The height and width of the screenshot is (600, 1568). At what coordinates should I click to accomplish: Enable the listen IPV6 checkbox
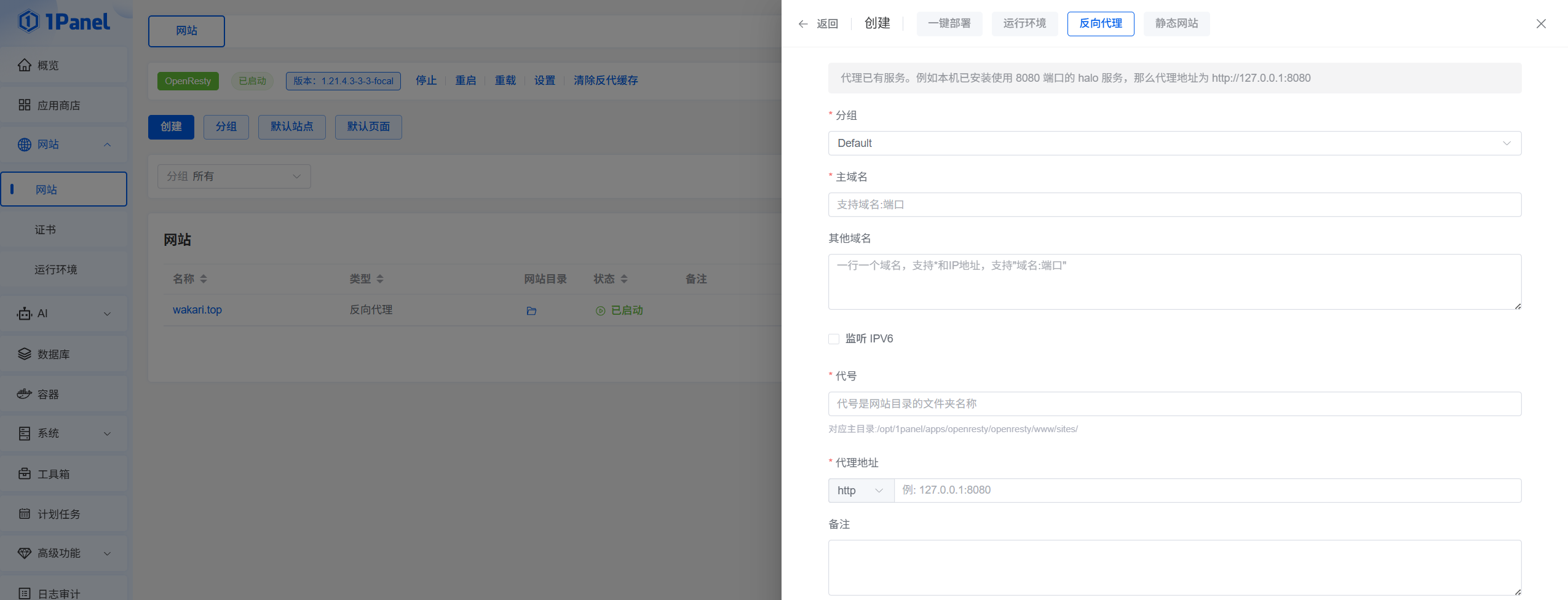point(834,339)
